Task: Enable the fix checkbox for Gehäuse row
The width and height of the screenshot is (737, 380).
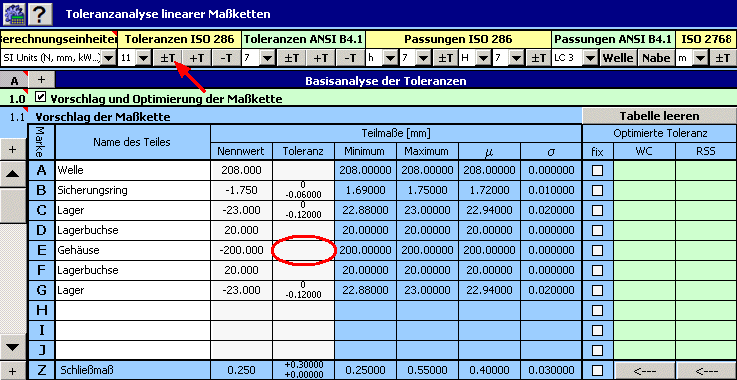Action: coord(597,250)
